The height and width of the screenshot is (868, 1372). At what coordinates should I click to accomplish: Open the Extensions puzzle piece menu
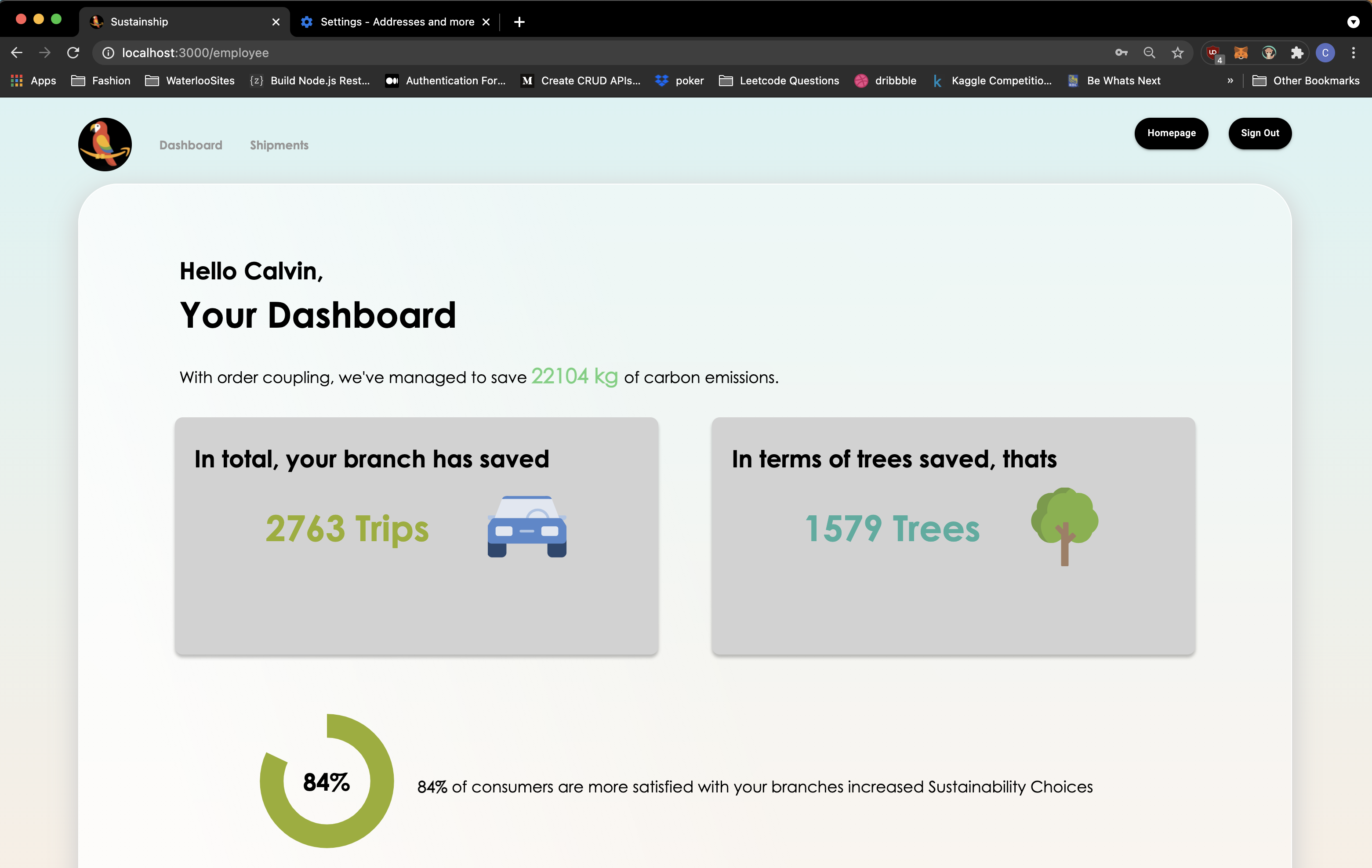click(1297, 53)
